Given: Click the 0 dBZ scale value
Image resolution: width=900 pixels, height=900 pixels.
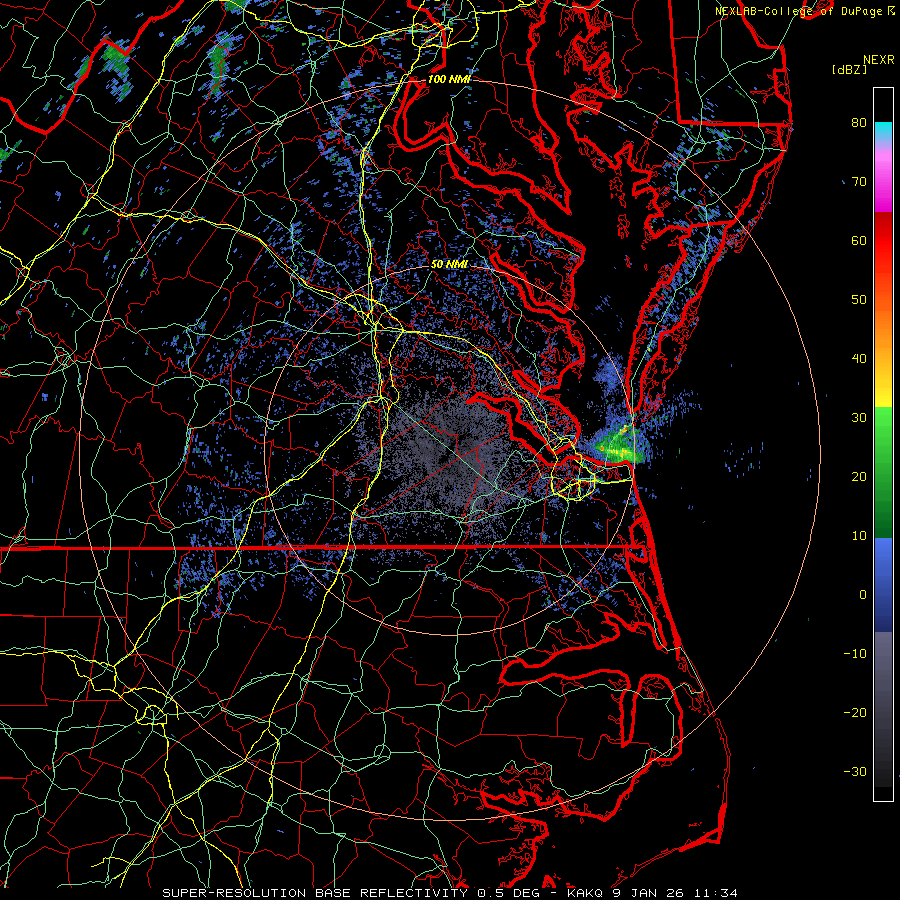Looking at the screenshot, I should tap(863, 595).
